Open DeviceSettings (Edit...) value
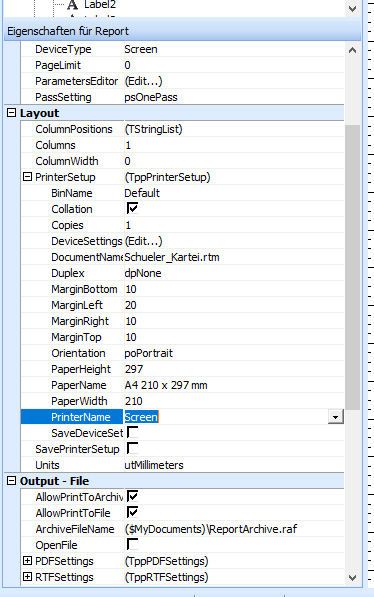Image resolution: width=374 pixels, height=597 pixels. click(x=144, y=241)
